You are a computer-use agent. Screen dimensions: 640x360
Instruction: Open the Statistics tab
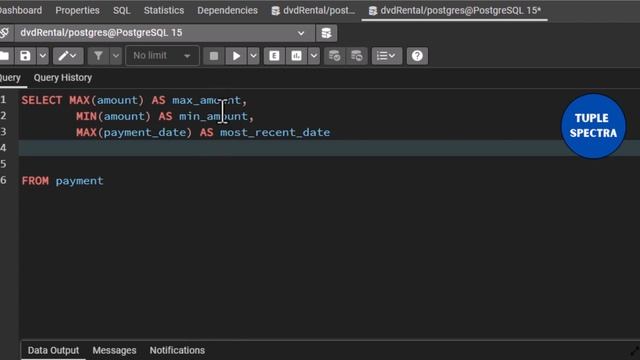tap(164, 10)
